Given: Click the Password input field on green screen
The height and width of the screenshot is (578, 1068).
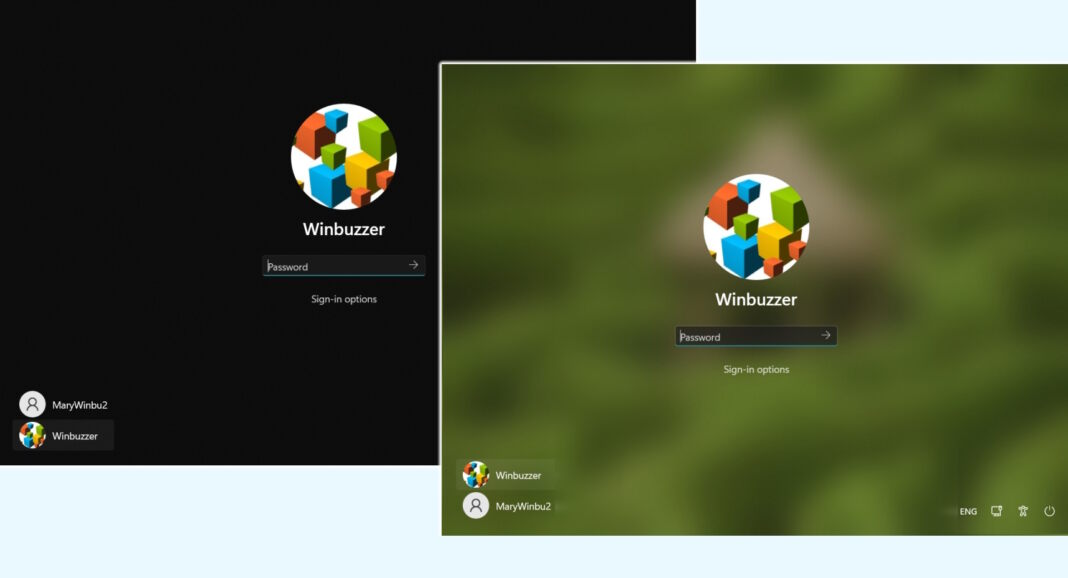Looking at the screenshot, I should coord(740,336).
